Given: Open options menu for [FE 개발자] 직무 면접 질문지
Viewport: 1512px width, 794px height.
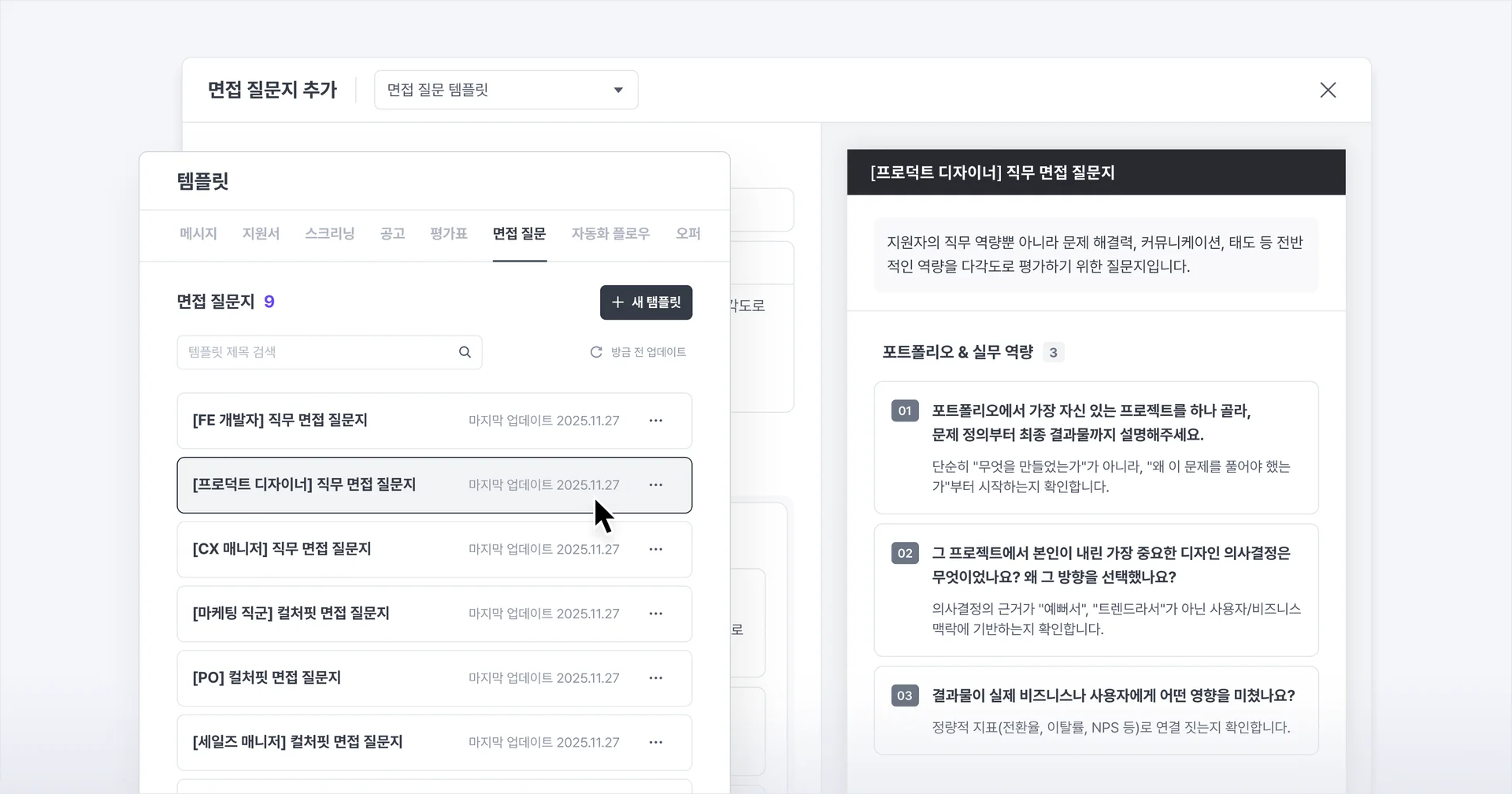Looking at the screenshot, I should tap(657, 421).
